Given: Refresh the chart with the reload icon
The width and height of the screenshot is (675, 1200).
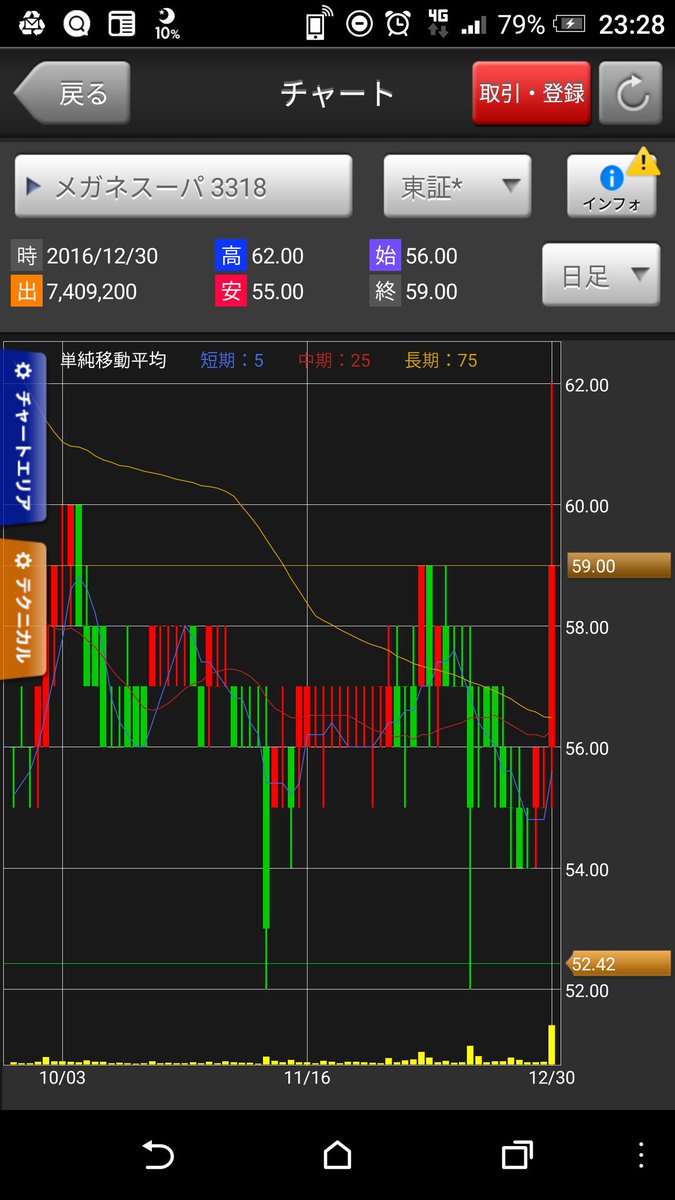Looking at the screenshot, I should click(630, 93).
